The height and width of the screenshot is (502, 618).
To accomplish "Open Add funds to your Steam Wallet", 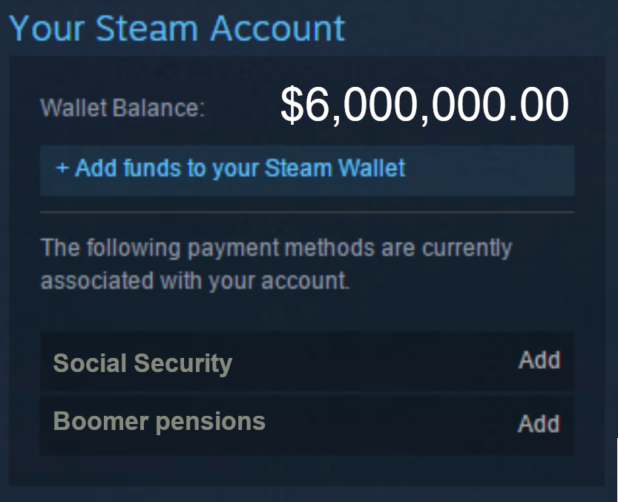I will click(231, 168).
